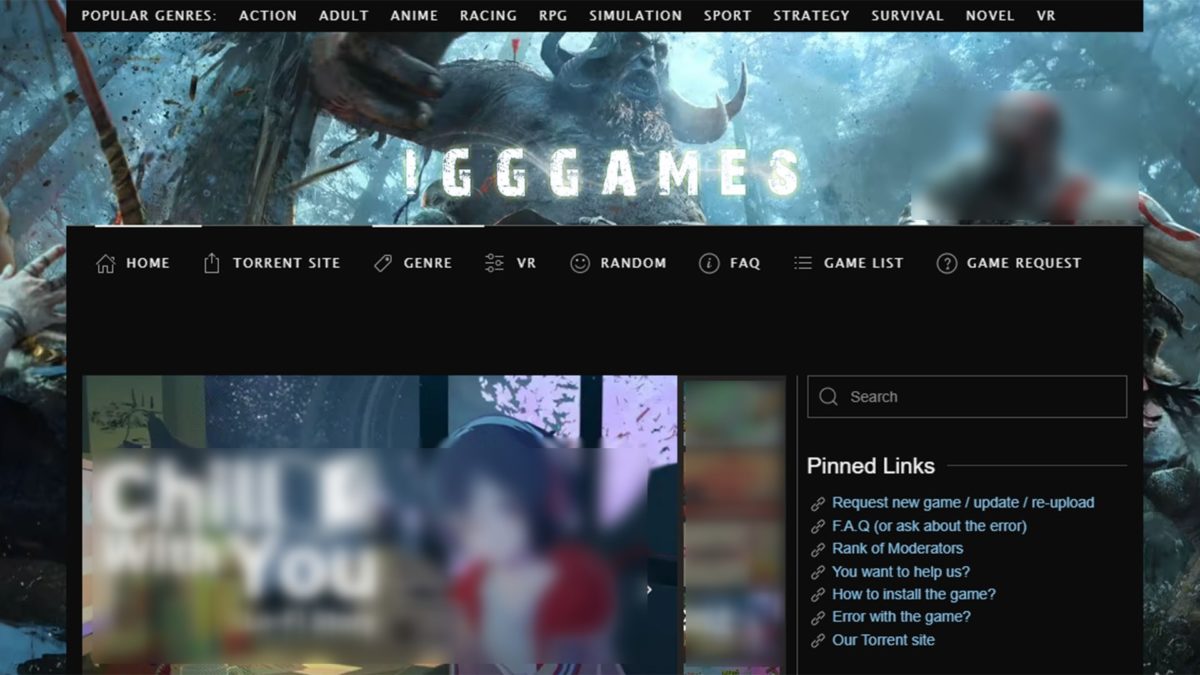
Task: Click chain icon beside How to install
Action: (x=818, y=595)
